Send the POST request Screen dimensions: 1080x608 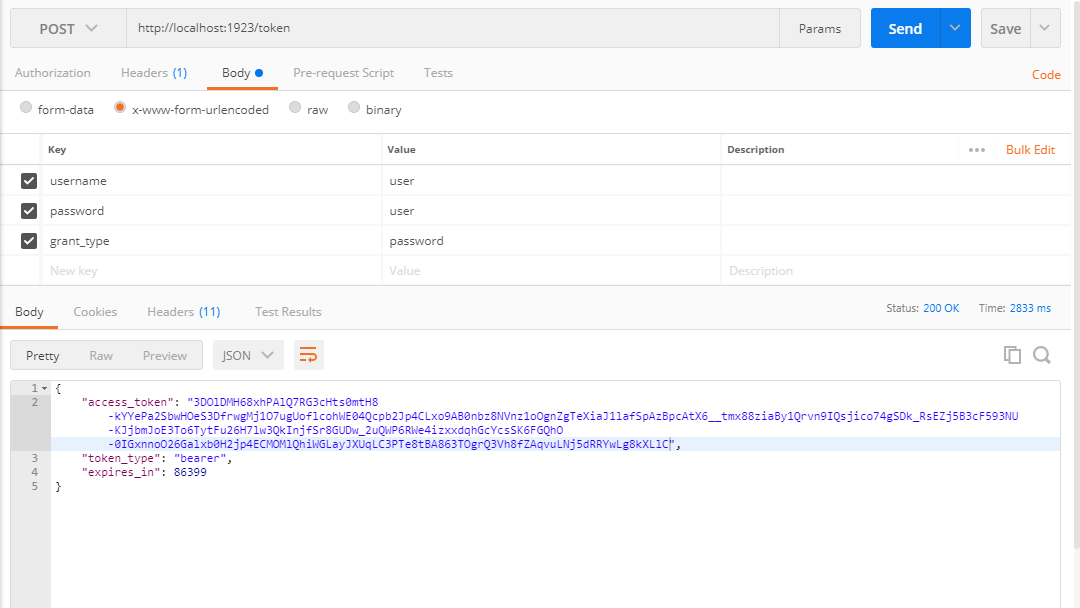point(905,28)
